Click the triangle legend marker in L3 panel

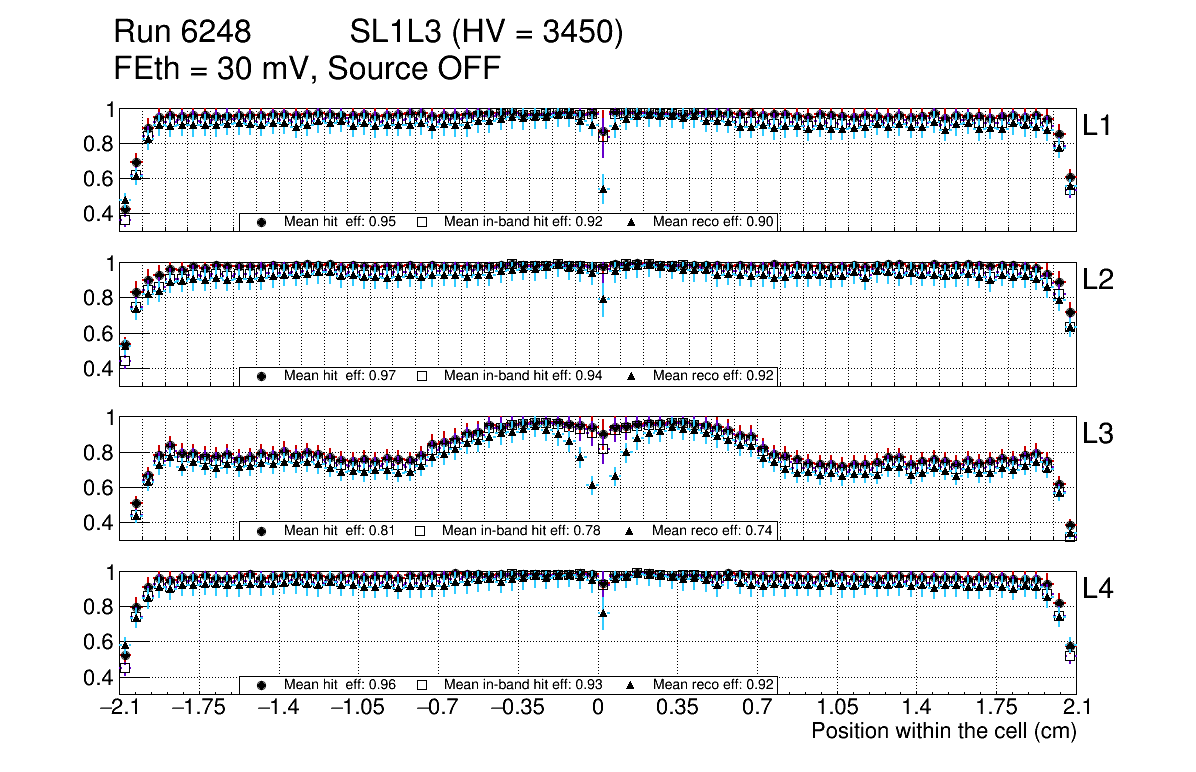pyautogui.click(x=632, y=530)
